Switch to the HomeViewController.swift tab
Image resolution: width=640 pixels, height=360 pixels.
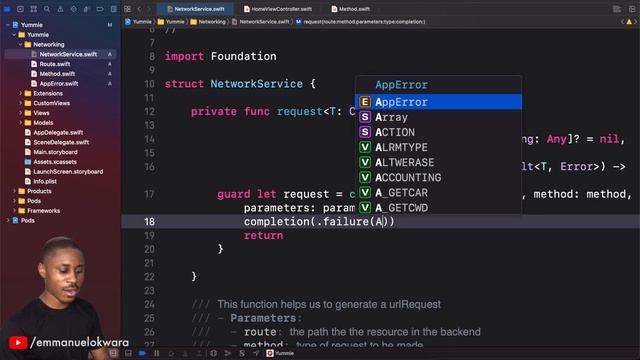click(x=278, y=9)
